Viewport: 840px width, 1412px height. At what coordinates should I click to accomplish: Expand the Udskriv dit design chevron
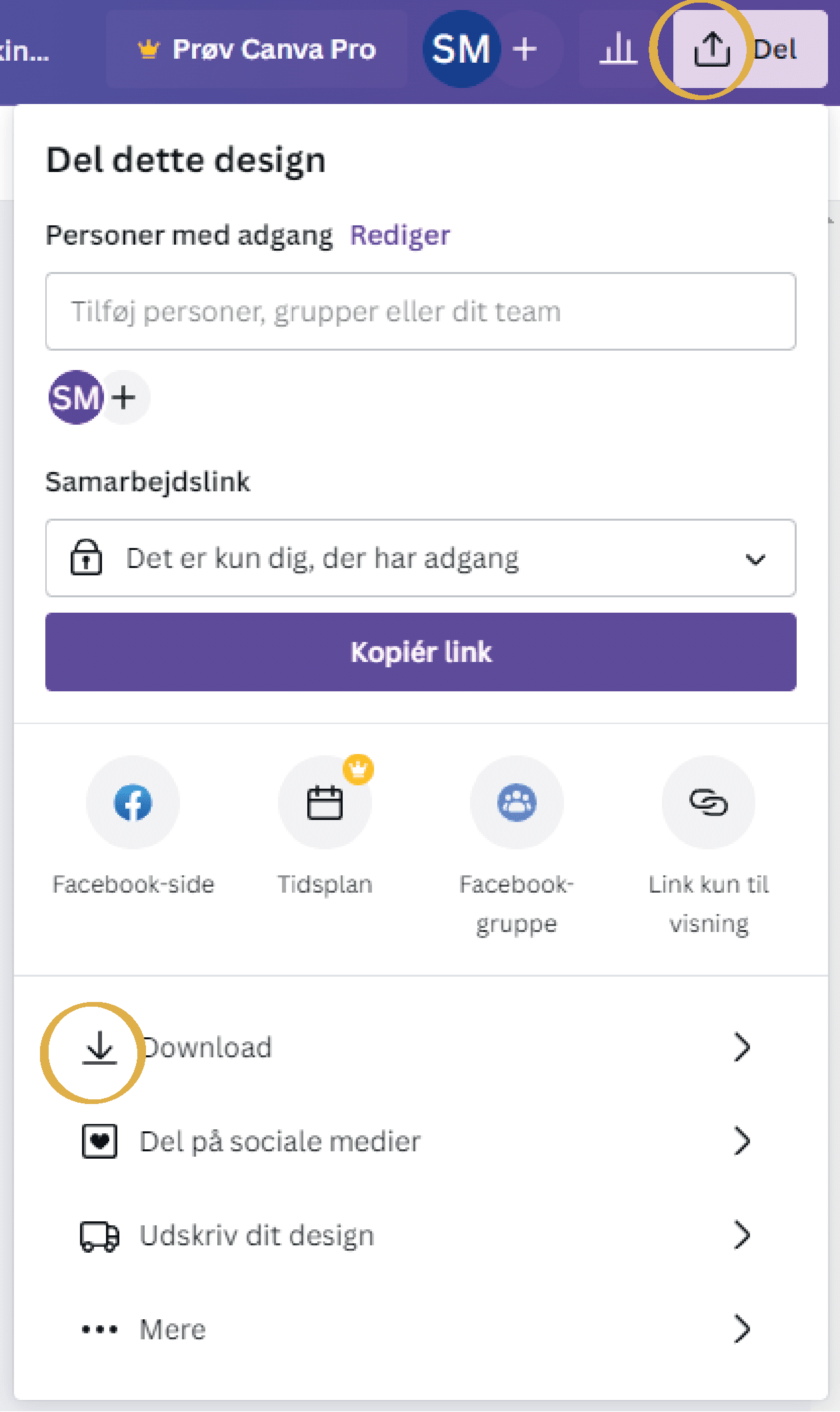[x=743, y=1235]
